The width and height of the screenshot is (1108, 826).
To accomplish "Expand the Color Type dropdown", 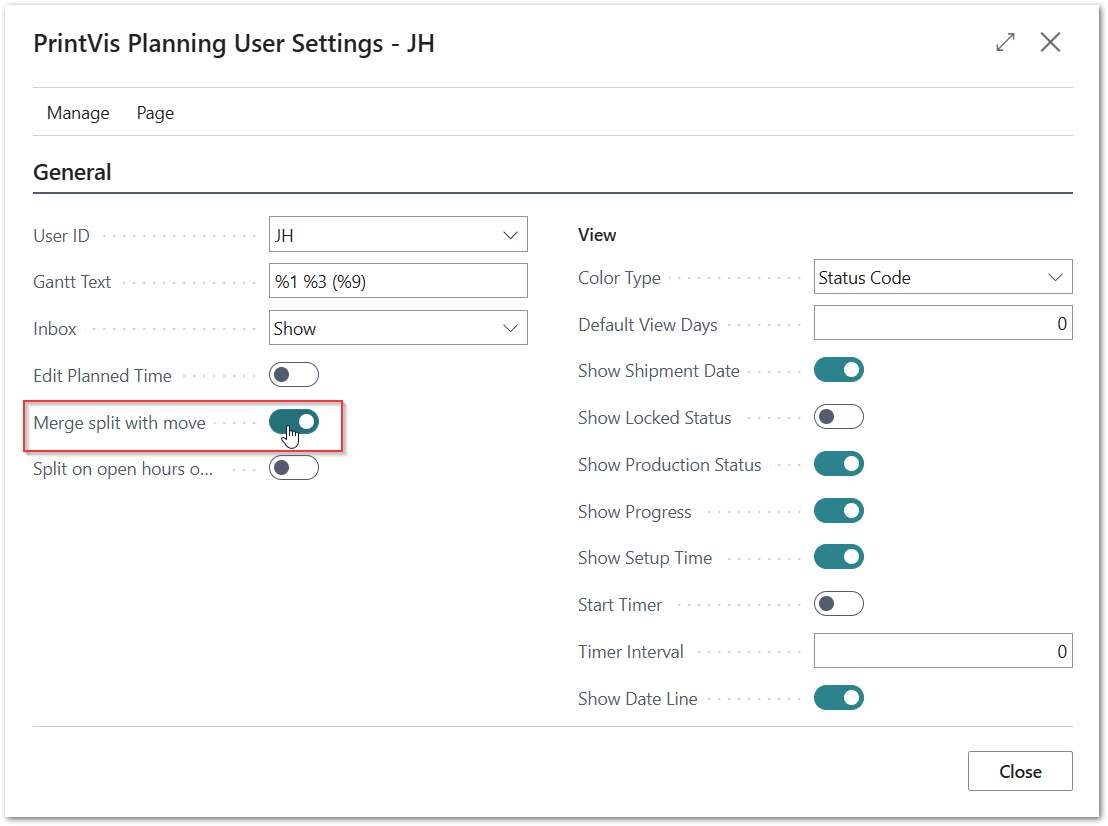I will [x=1056, y=278].
